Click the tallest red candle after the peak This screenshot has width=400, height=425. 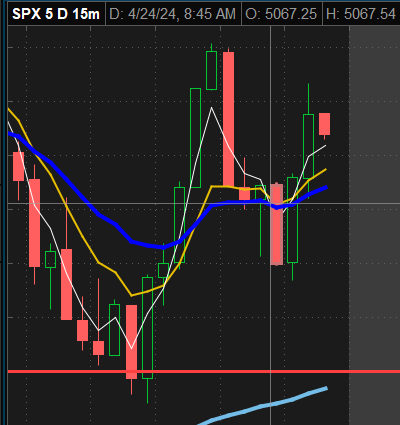(228, 119)
